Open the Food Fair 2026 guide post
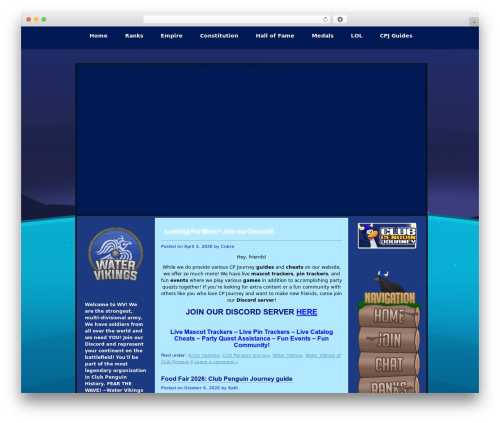This screenshot has height=423, width=500. coord(226,379)
